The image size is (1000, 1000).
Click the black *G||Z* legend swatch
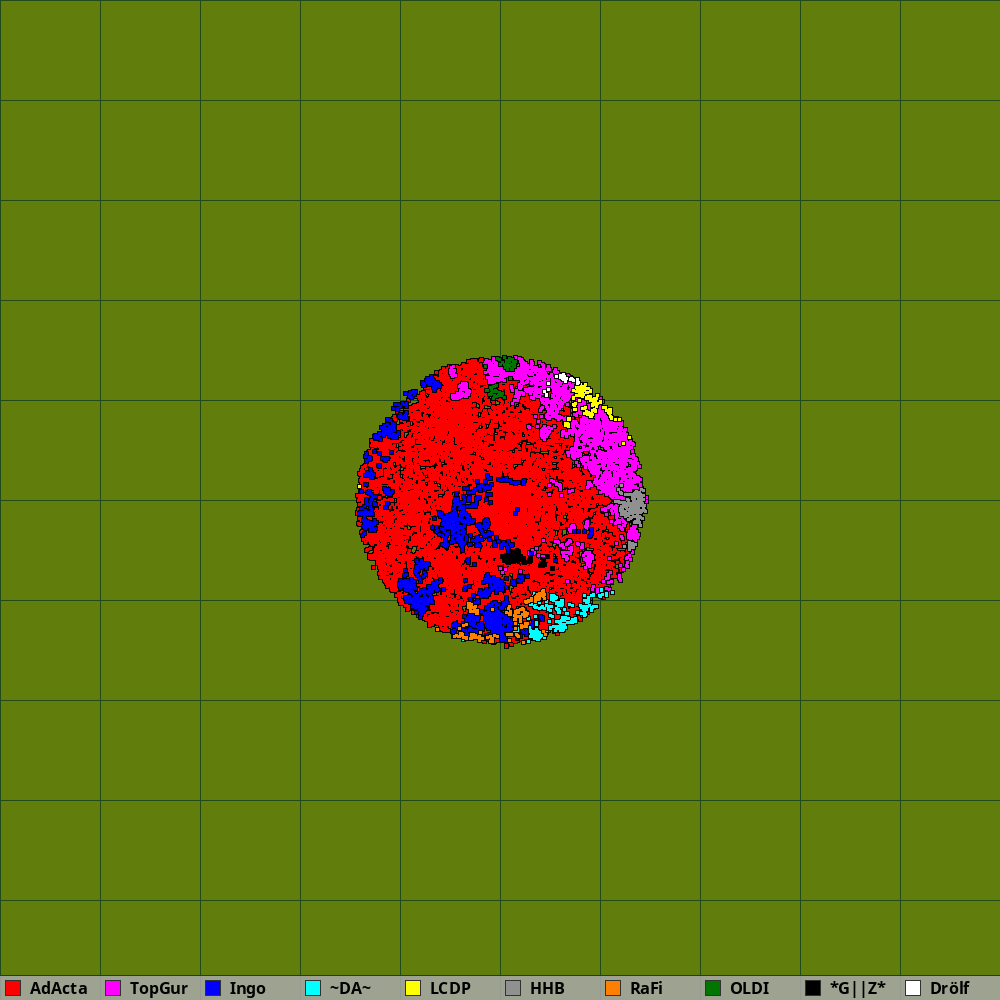point(813,988)
